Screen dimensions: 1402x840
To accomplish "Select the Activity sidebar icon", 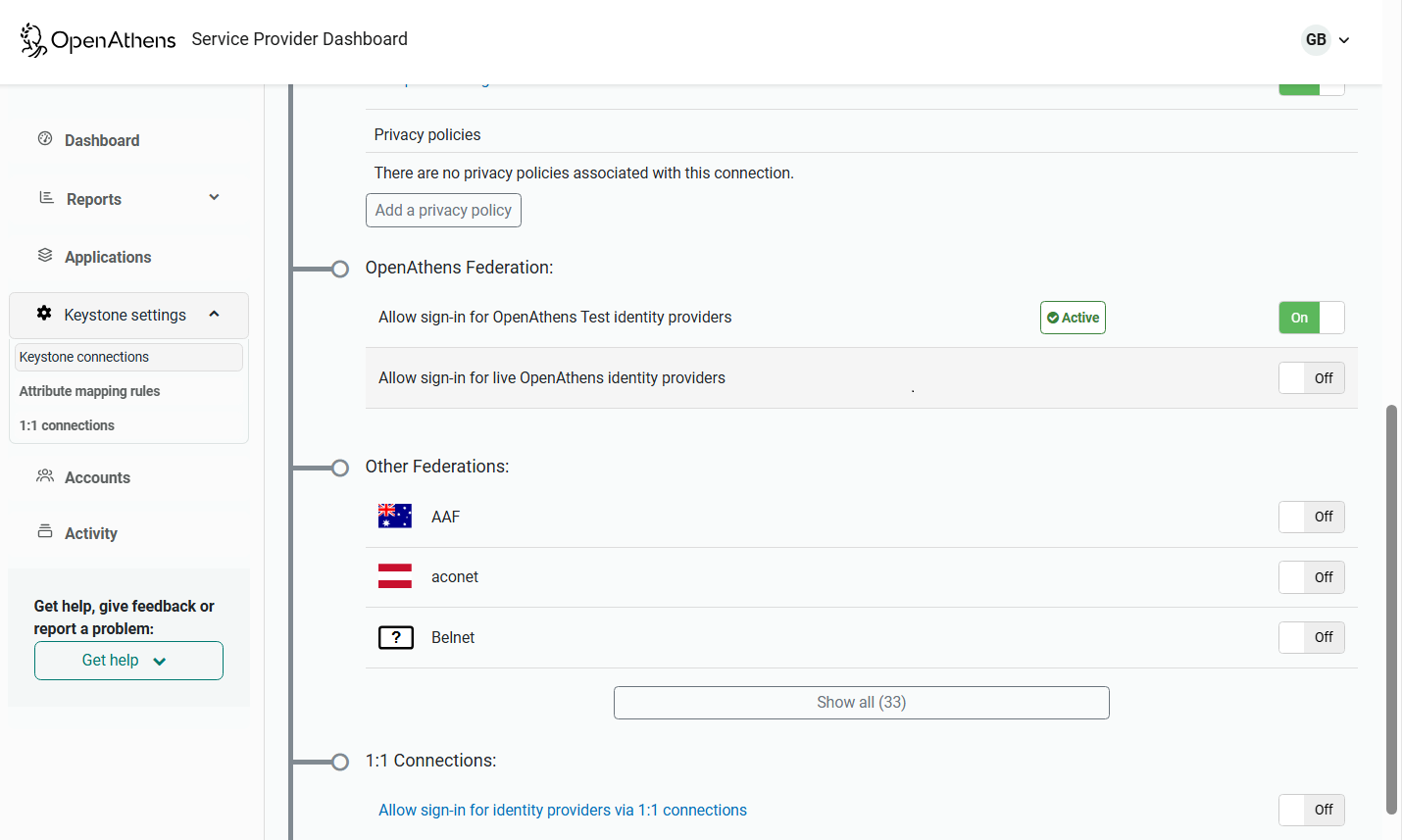I will pos(45,532).
